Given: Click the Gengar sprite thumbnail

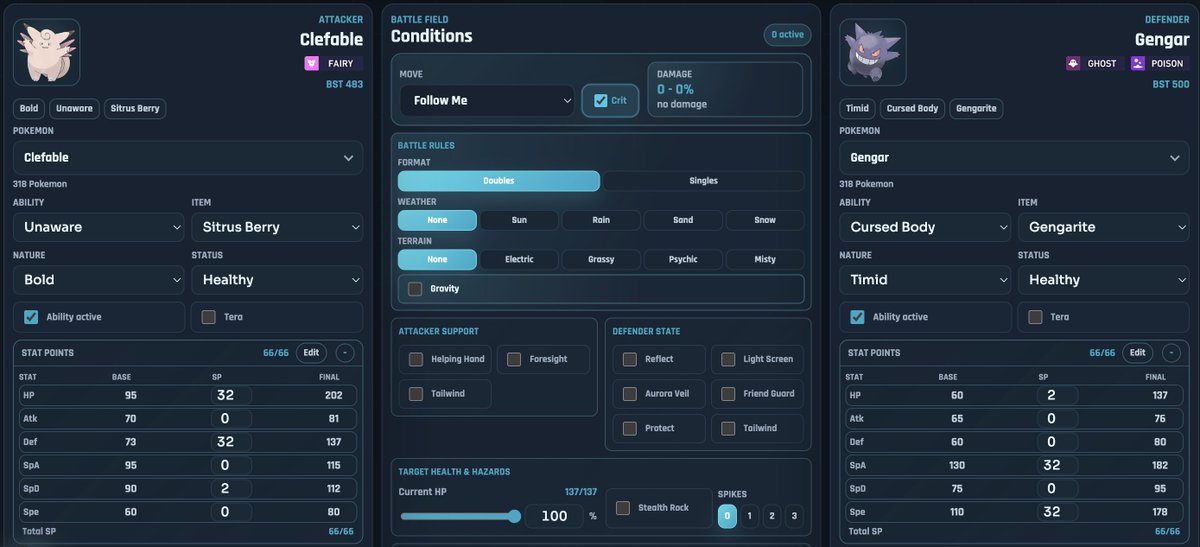Looking at the screenshot, I should point(873,52).
